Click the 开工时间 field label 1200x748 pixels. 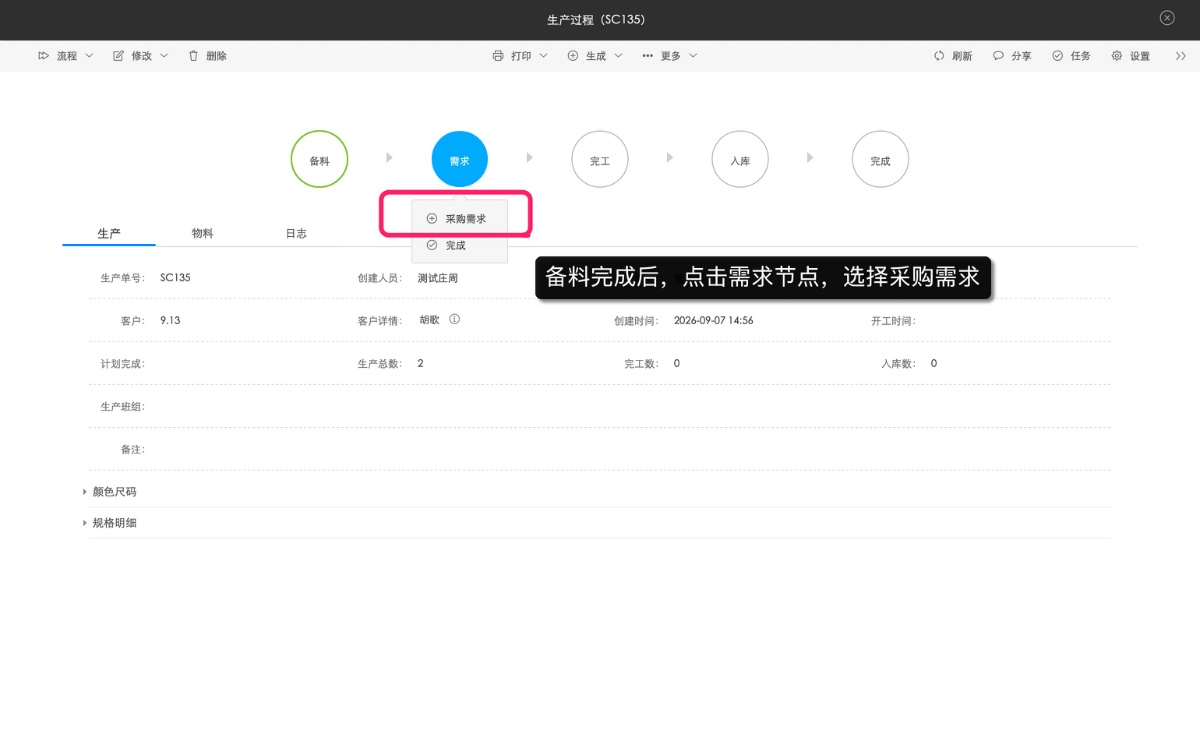click(x=893, y=321)
